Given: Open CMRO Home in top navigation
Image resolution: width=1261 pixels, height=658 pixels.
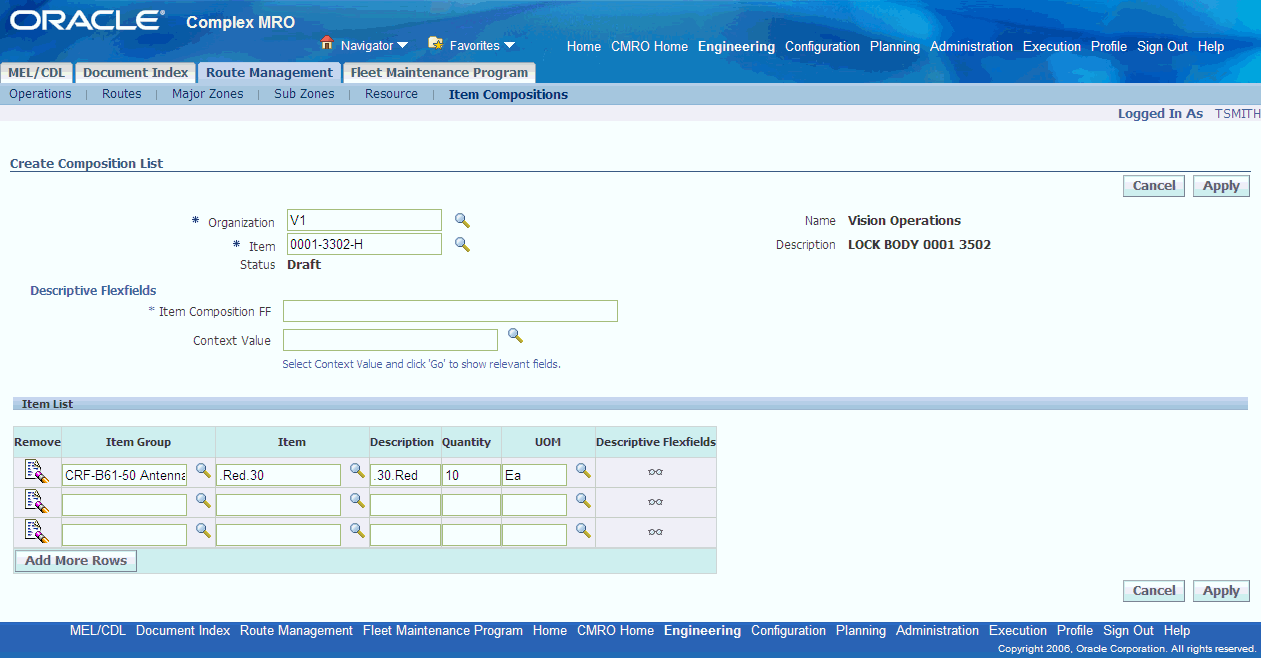Looking at the screenshot, I should pyautogui.click(x=650, y=47).
